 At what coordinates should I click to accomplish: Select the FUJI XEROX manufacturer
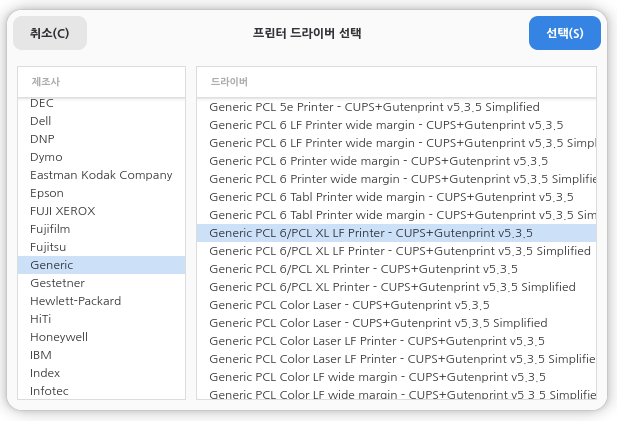[x=63, y=211]
